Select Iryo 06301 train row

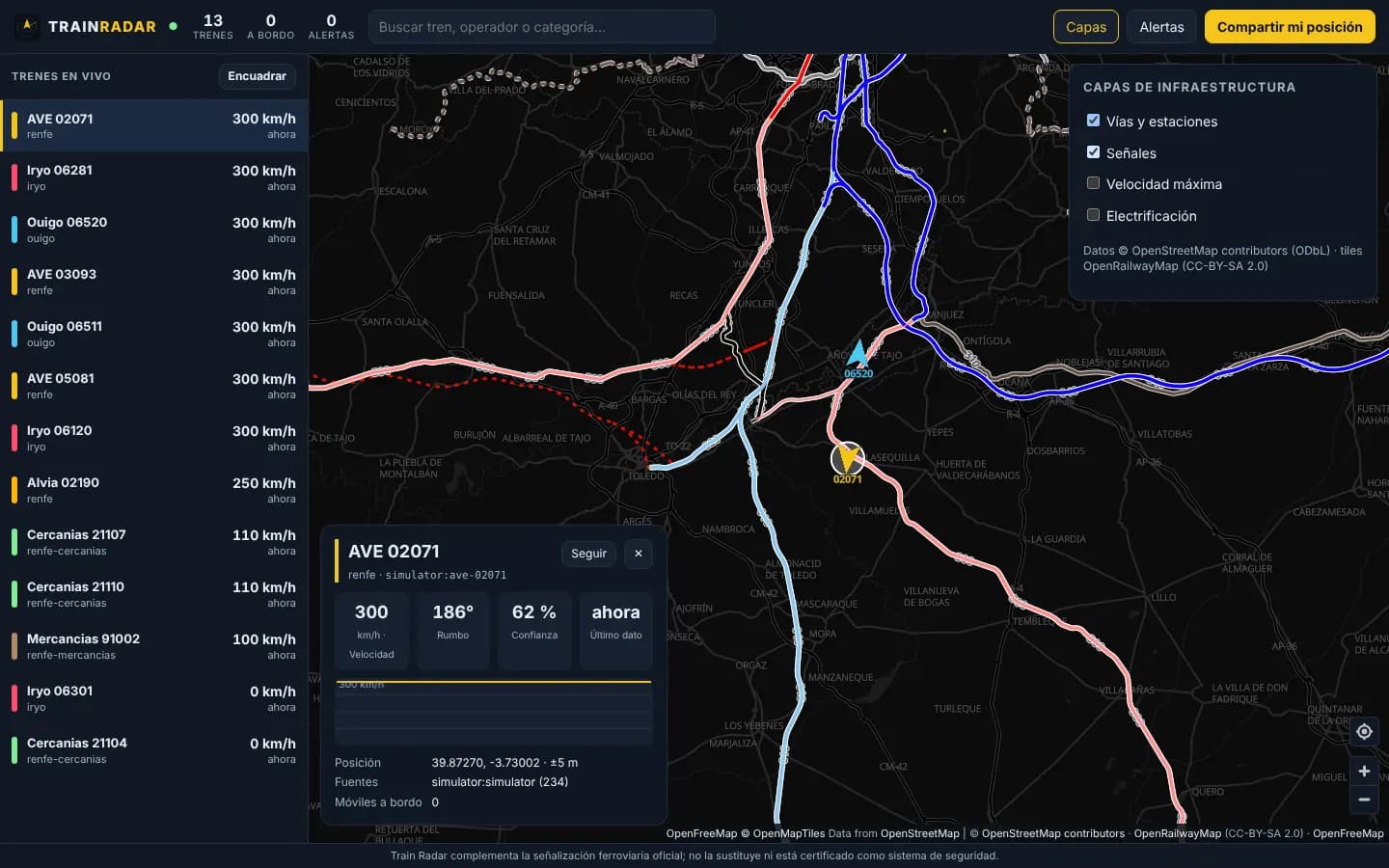154,698
